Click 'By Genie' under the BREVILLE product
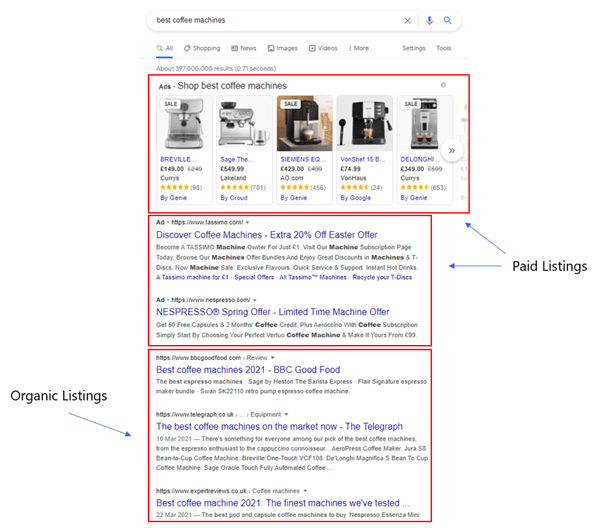The image size is (602, 528). click(174, 198)
